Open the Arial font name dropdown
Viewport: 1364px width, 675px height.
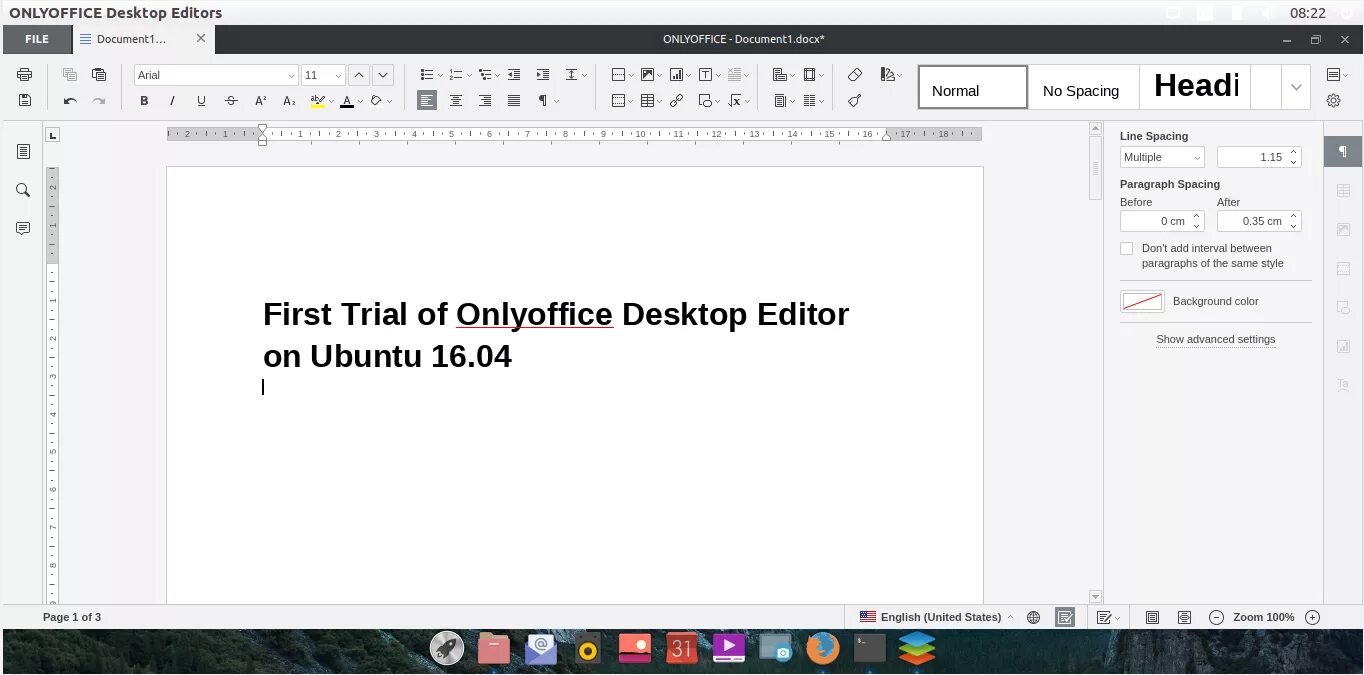coord(291,75)
